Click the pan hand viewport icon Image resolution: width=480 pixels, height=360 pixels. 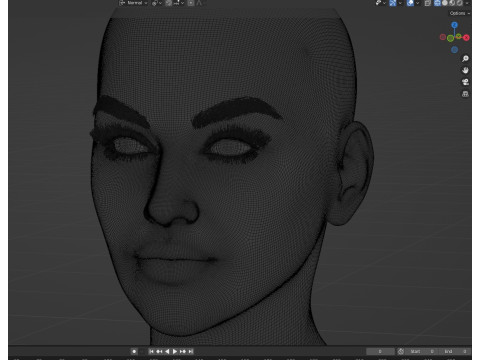[465, 70]
